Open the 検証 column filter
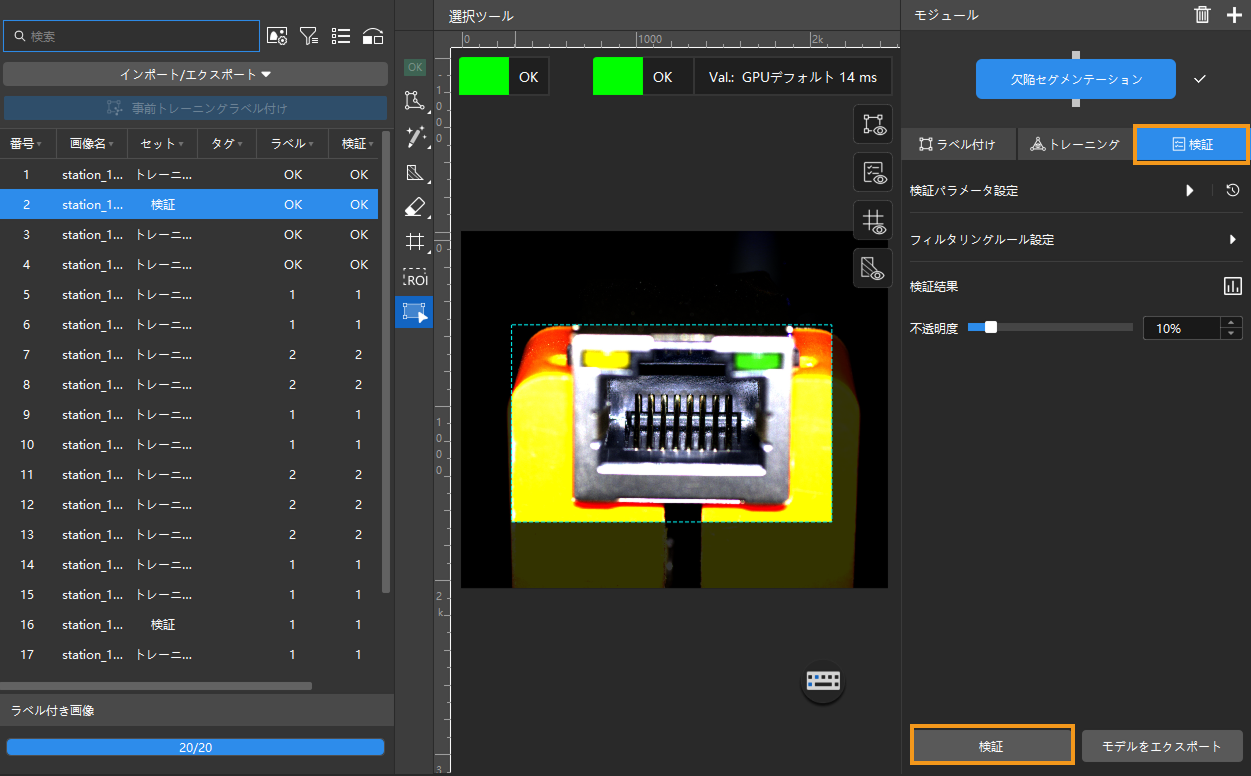 pyautogui.click(x=358, y=144)
